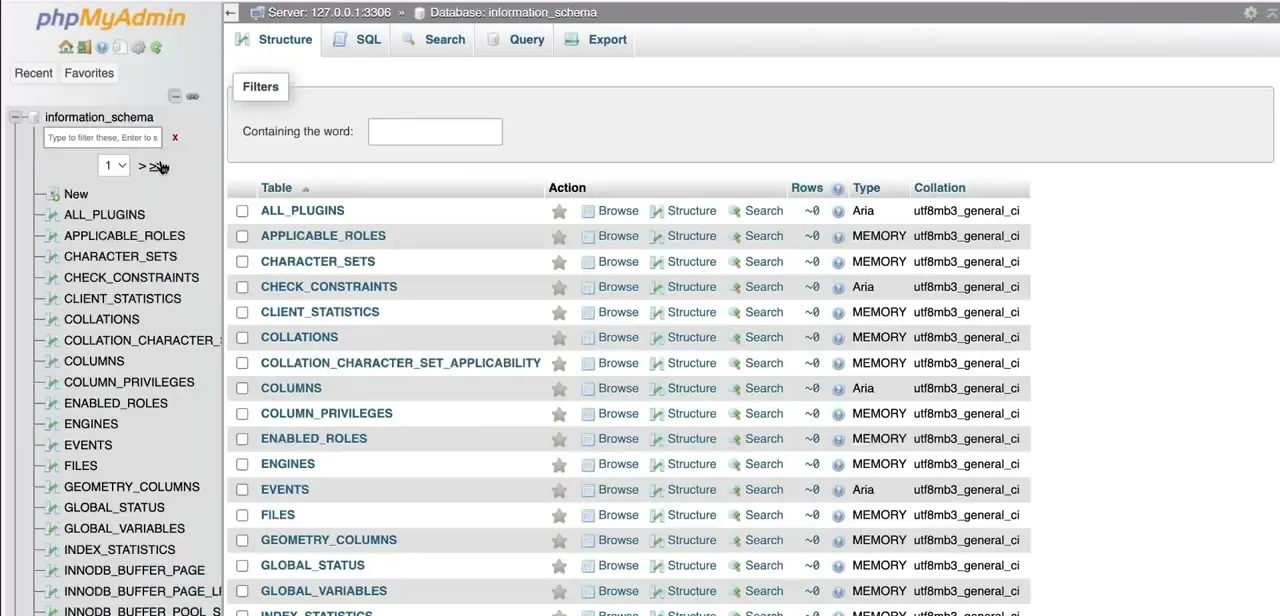Open the navigation page number dropdown
The image size is (1280, 616).
click(x=114, y=165)
